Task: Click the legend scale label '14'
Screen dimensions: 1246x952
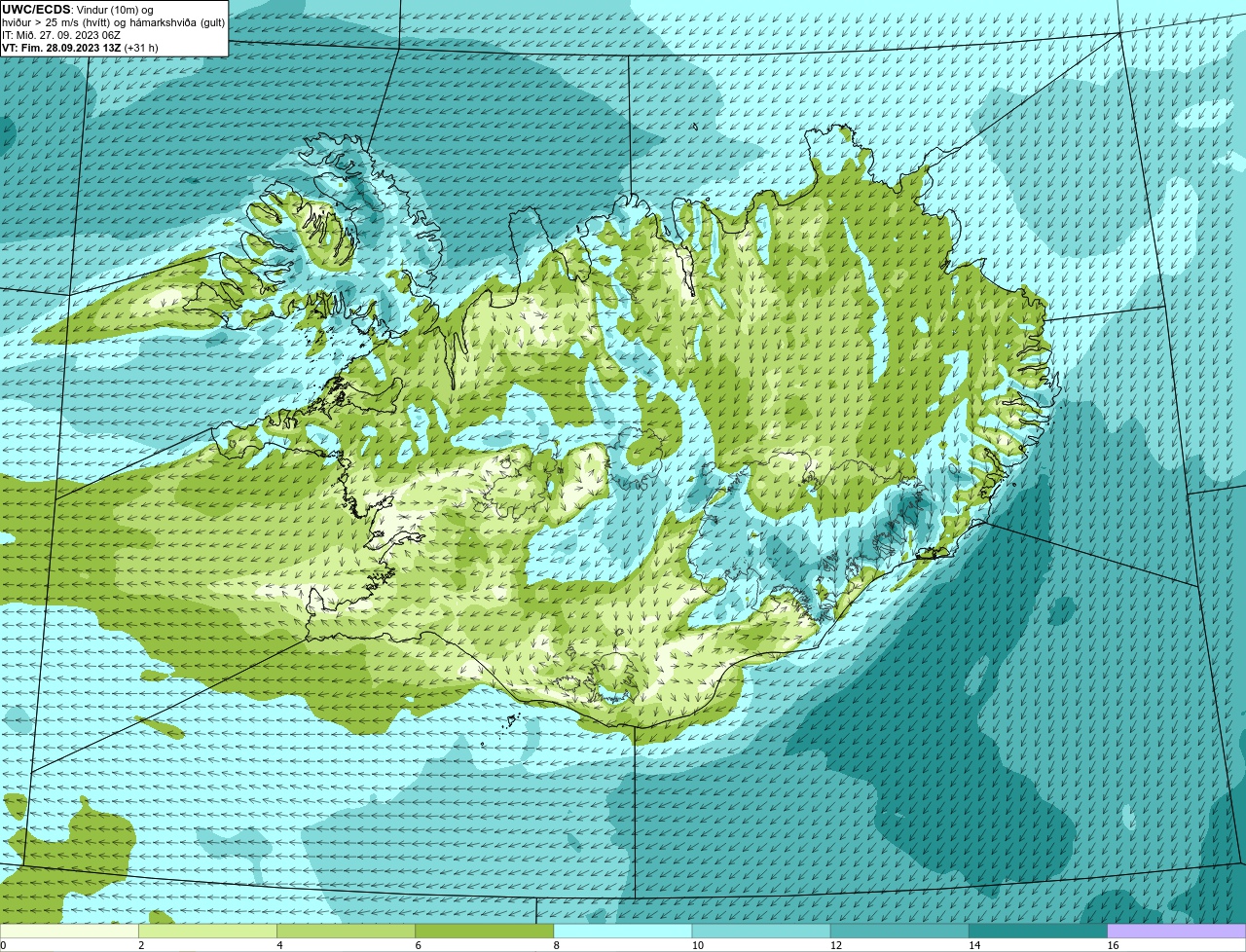Action: pos(972,945)
